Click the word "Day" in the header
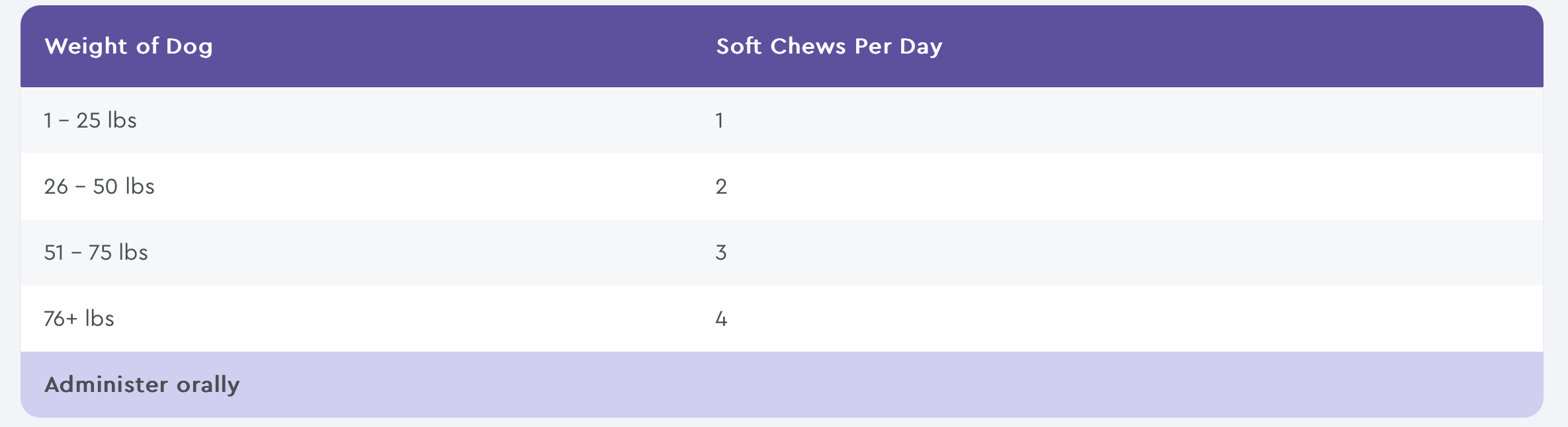 (920, 47)
